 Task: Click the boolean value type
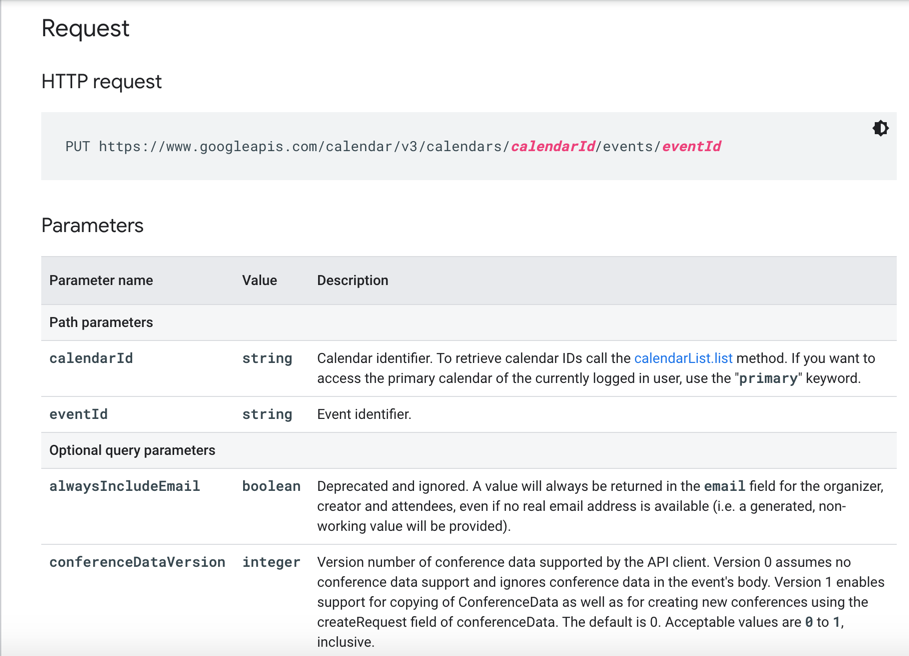point(271,486)
